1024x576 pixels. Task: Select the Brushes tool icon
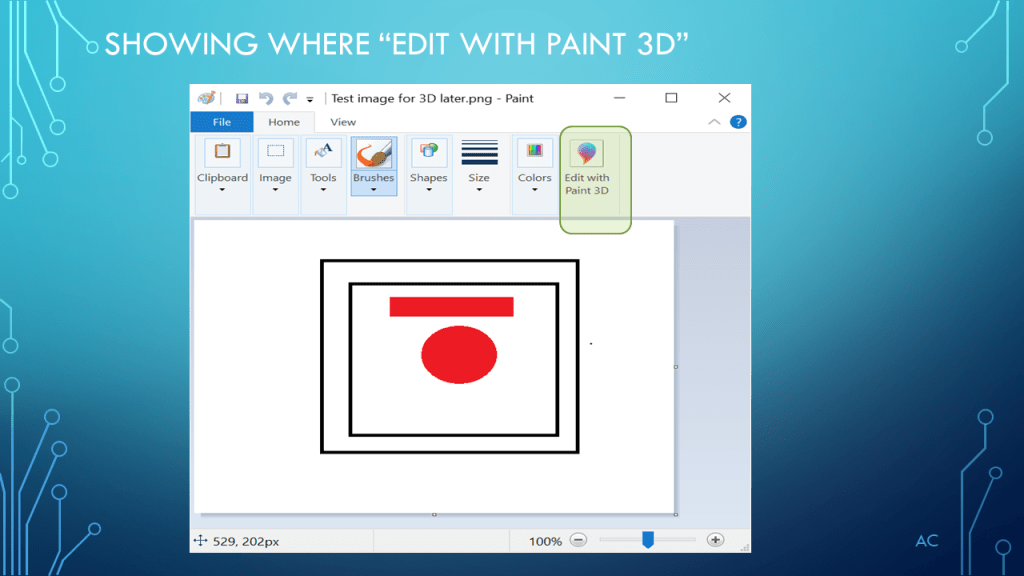[x=373, y=153]
